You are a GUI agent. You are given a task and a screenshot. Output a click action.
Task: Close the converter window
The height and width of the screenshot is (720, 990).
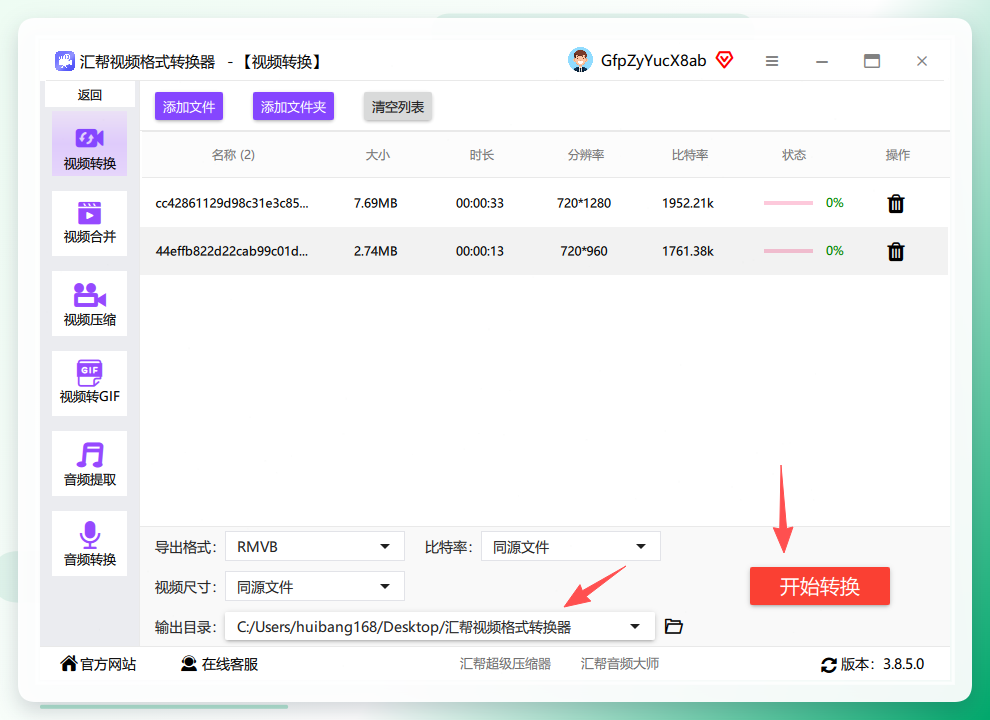pos(922,61)
